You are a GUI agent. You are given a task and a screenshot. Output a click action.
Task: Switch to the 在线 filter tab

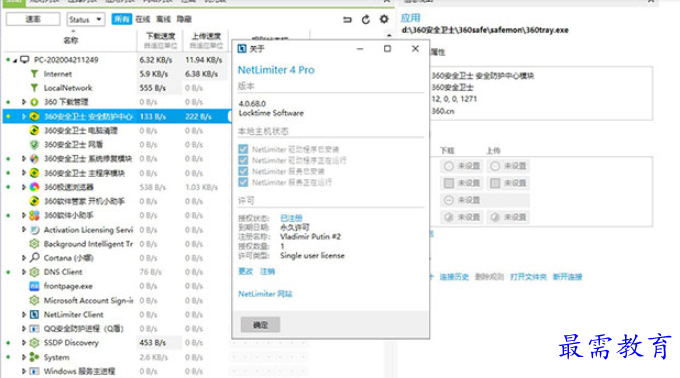coord(142,19)
